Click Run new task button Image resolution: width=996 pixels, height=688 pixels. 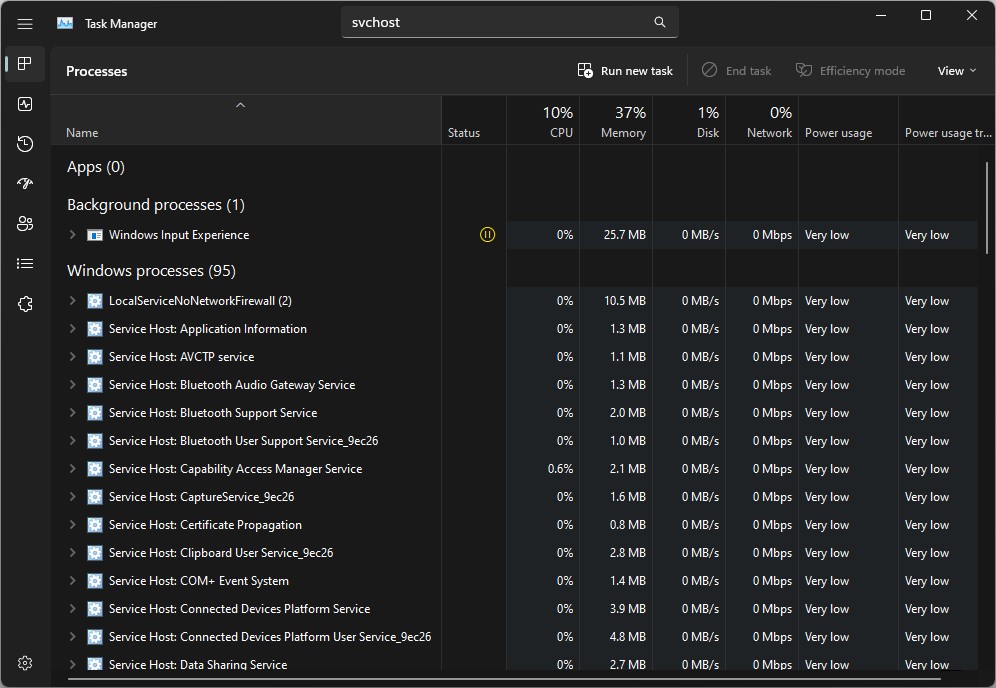[x=625, y=71]
